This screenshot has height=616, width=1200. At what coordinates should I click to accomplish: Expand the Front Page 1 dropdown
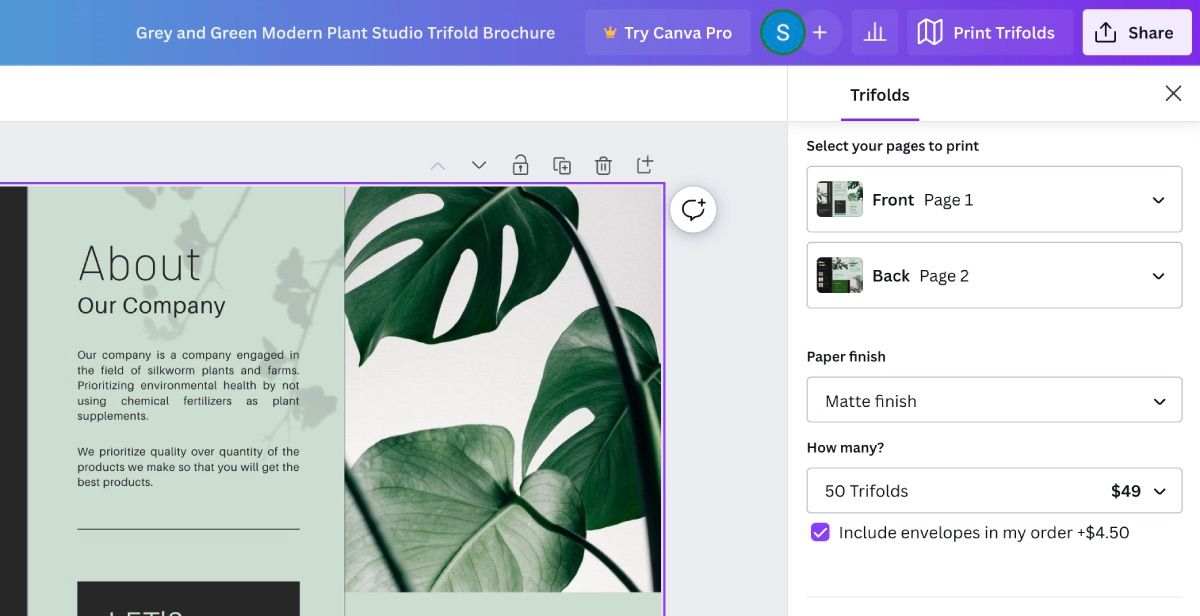1157,199
